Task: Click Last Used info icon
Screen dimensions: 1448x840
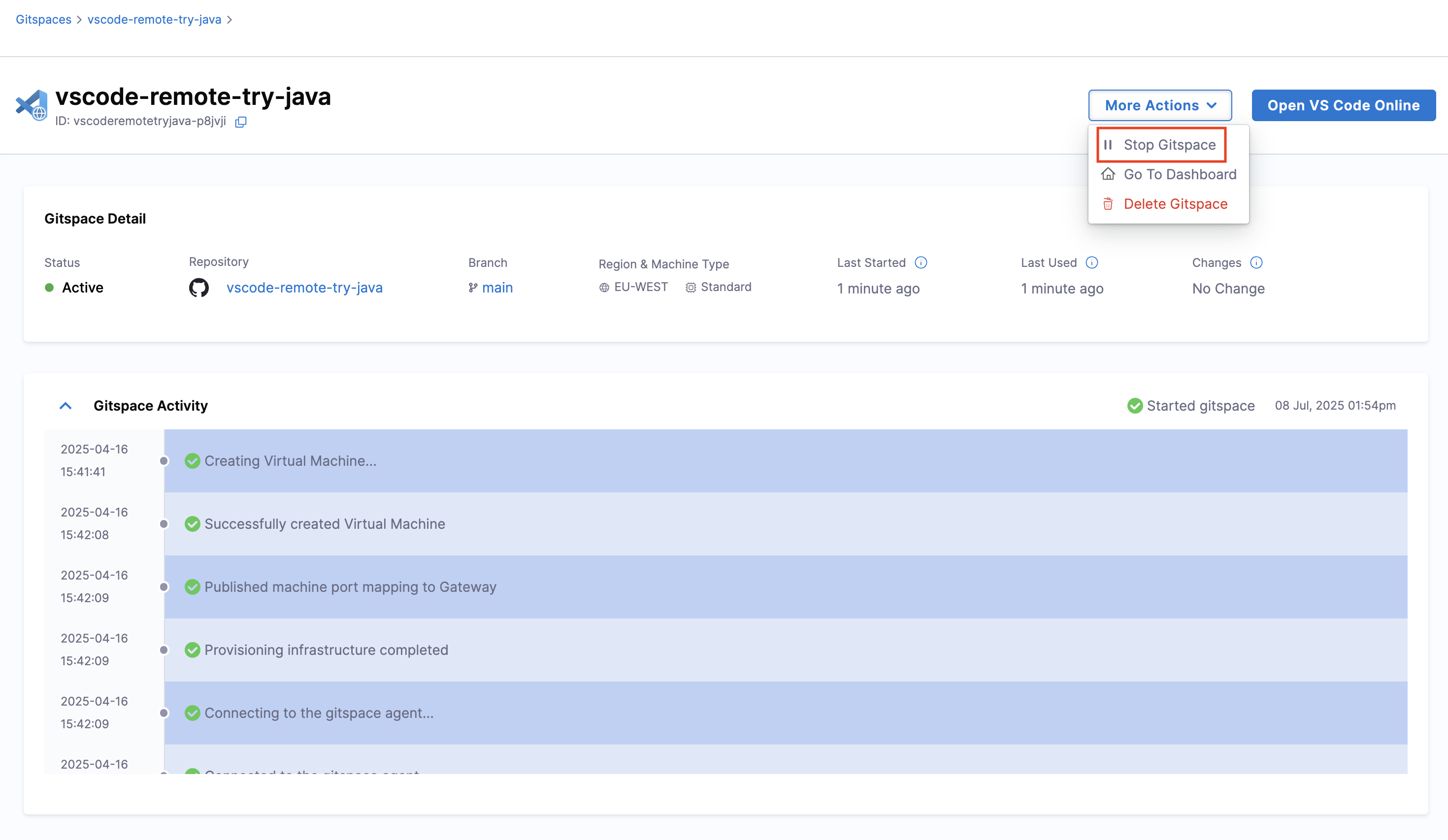Action: pos(1092,262)
